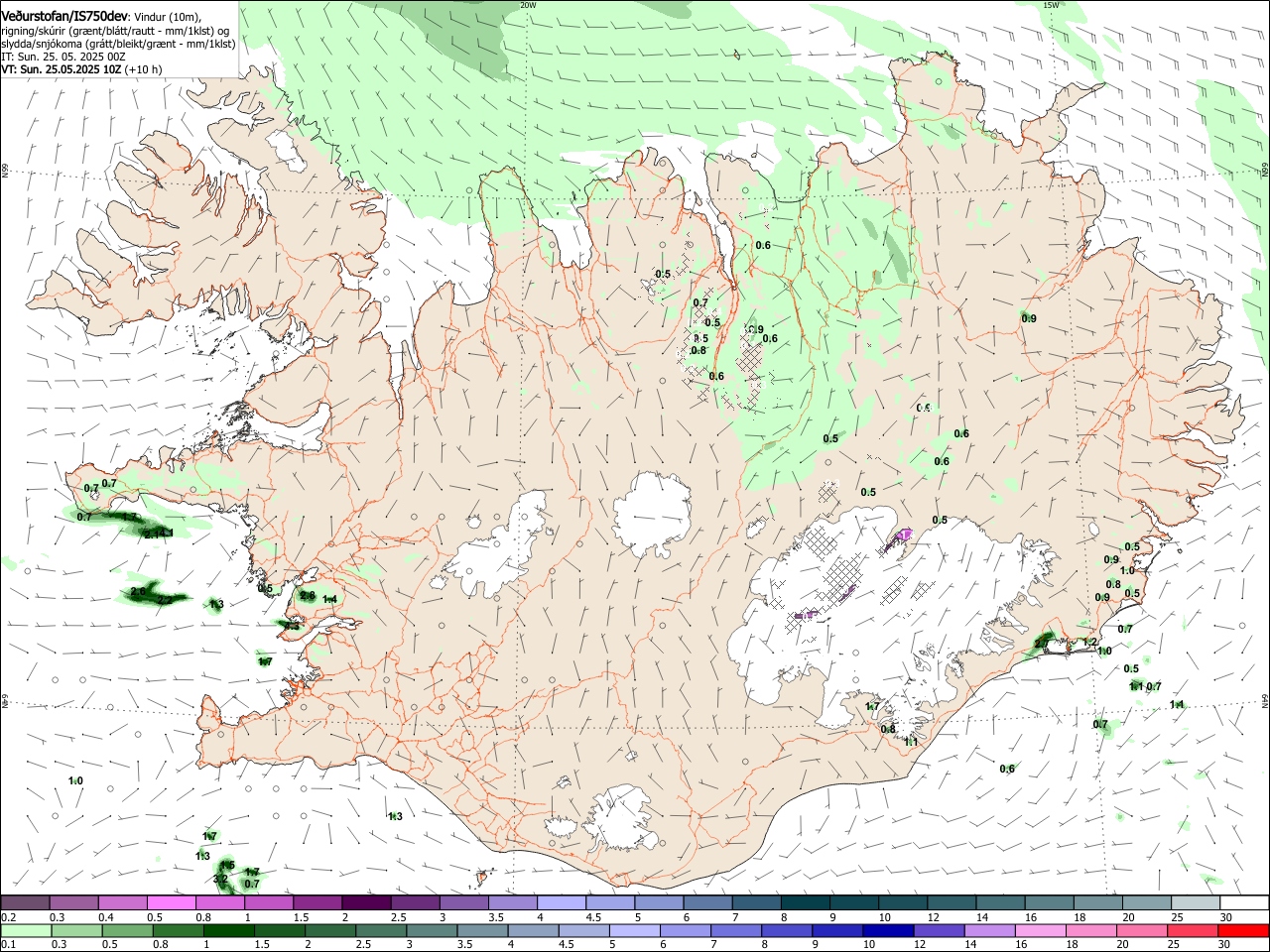Click the bright red swatch labeled 30 in the bottom legend row
The width and height of the screenshot is (1270, 952).
(x=1243, y=930)
